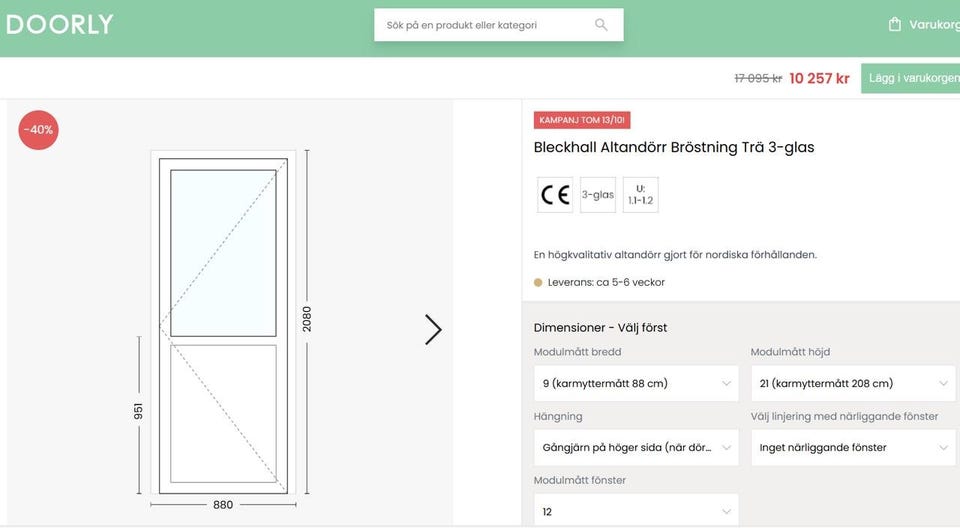This screenshot has width=960, height=528.
Task: Expand Modulmått fönster dropdown
Action: click(636, 511)
